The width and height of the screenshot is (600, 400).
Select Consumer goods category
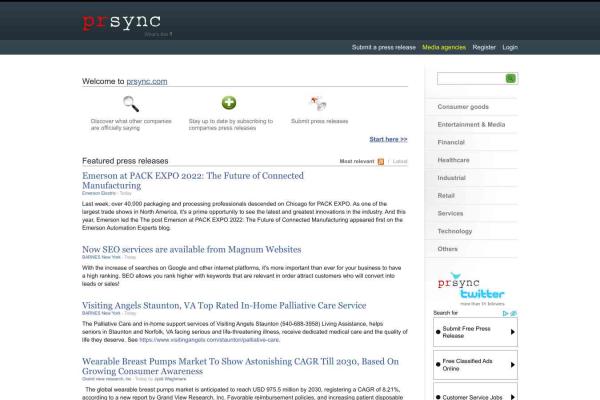click(463, 107)
